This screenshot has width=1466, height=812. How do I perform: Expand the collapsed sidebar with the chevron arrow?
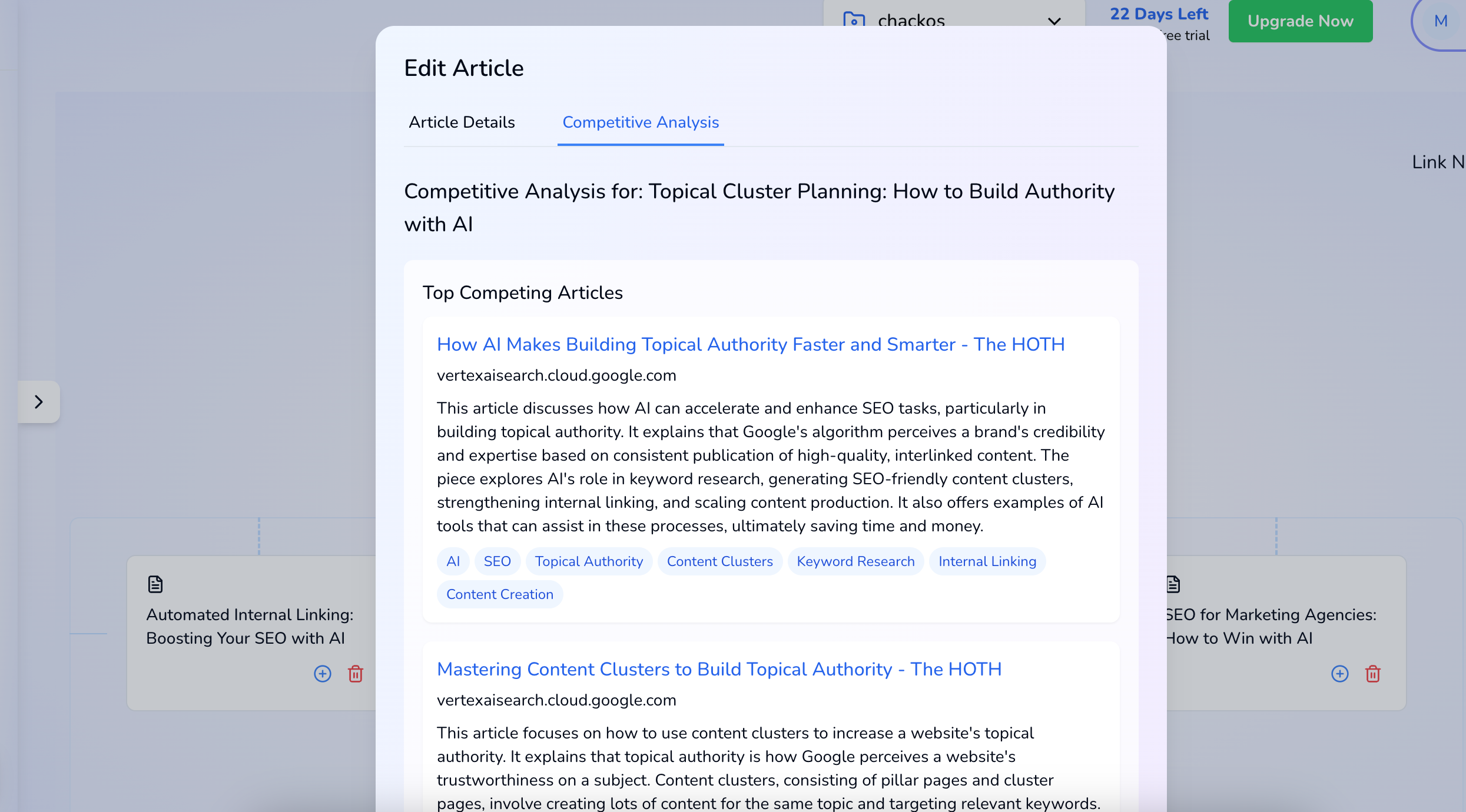[39, 402]
